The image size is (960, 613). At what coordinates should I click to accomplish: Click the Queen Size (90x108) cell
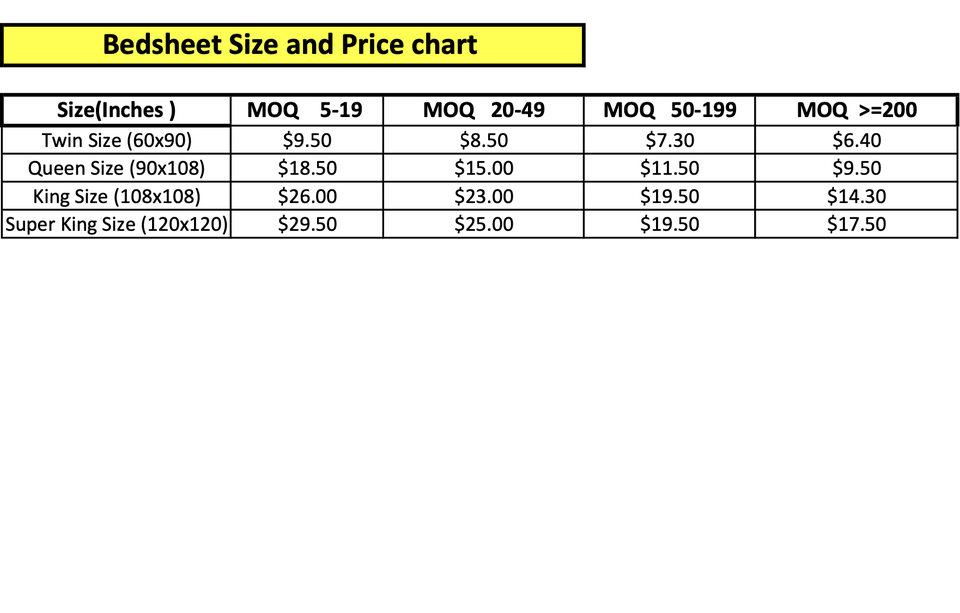[116, 168]
